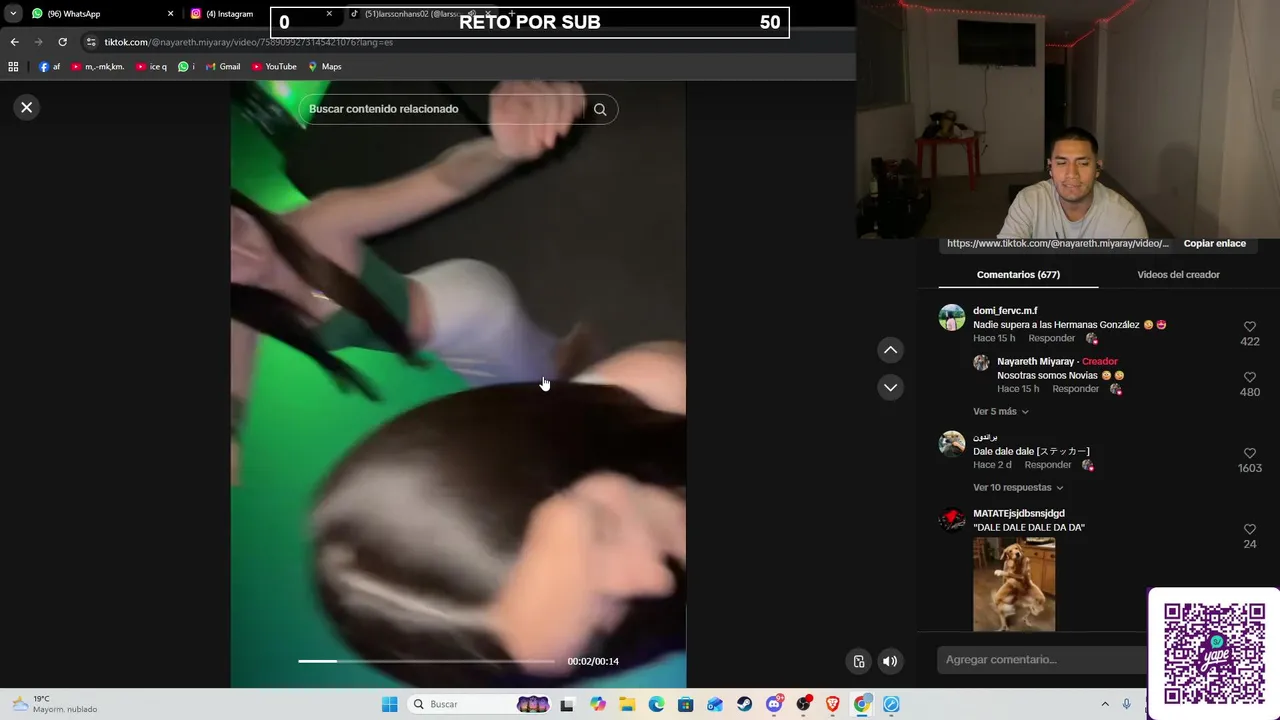Open the 'ice q' bookmark
1280x720 pixels.
[x=151, y=67]
